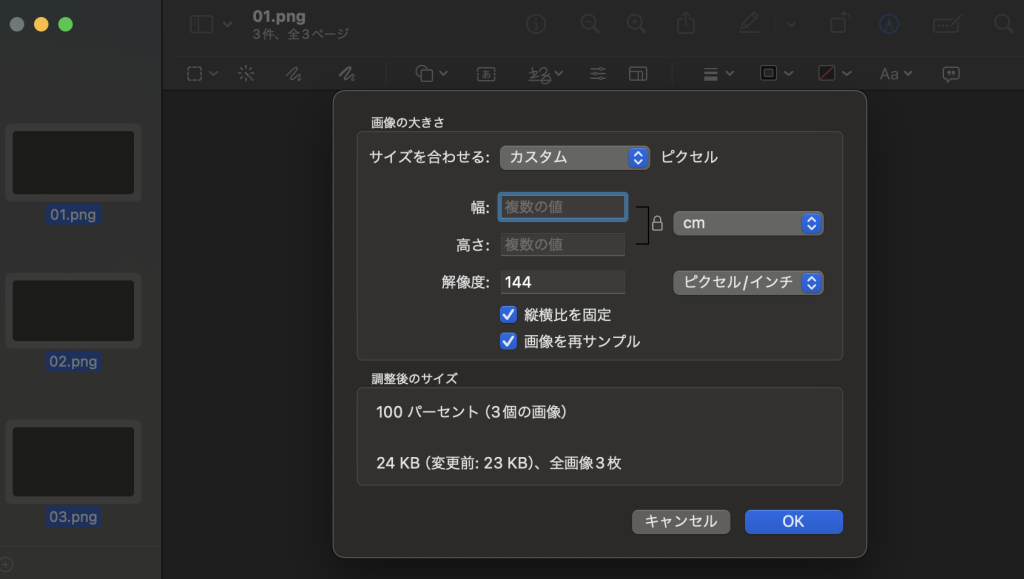
Task: Open the border color swatch picker
Action: pyautogui.click(x=776, y=73)
